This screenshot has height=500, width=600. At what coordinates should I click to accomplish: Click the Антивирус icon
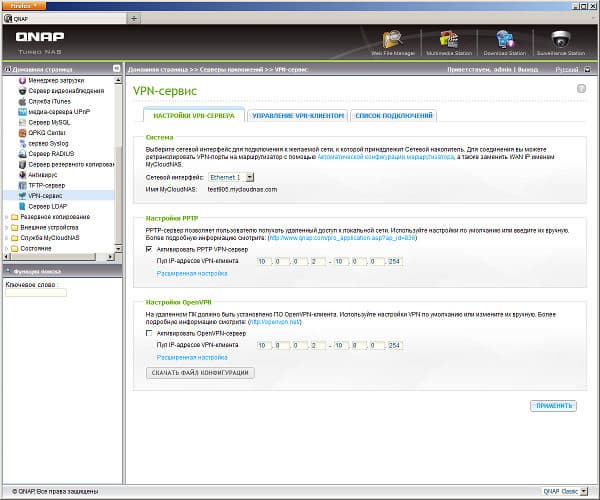pyautogui.click(x=22, y=175)
